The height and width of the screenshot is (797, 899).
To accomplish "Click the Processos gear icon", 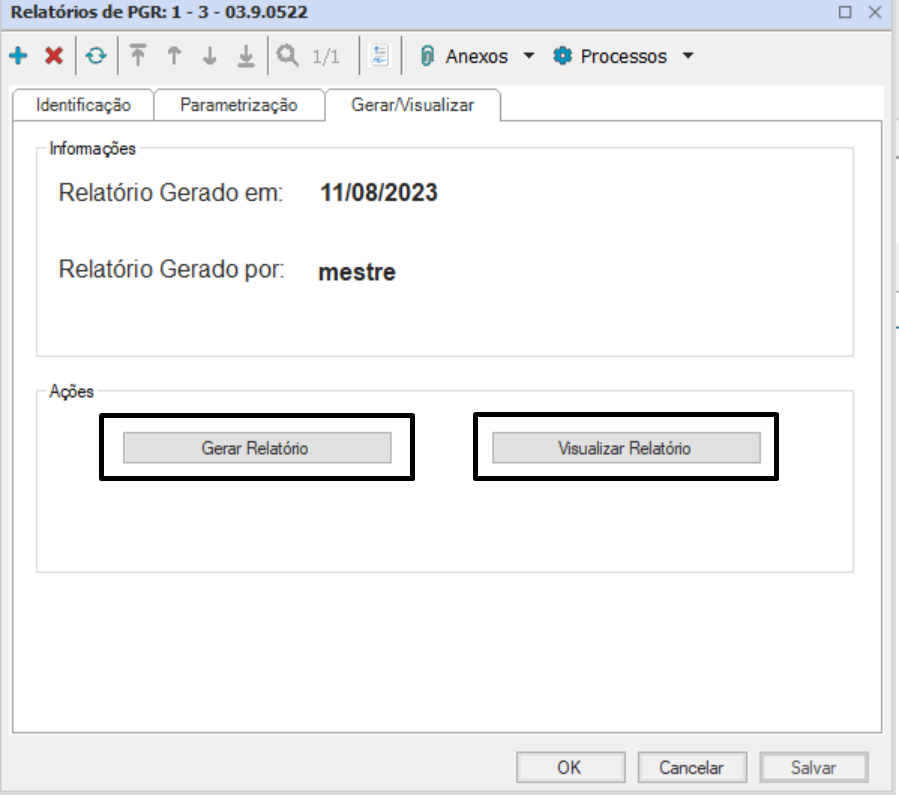I will click(x=562, y=56).
